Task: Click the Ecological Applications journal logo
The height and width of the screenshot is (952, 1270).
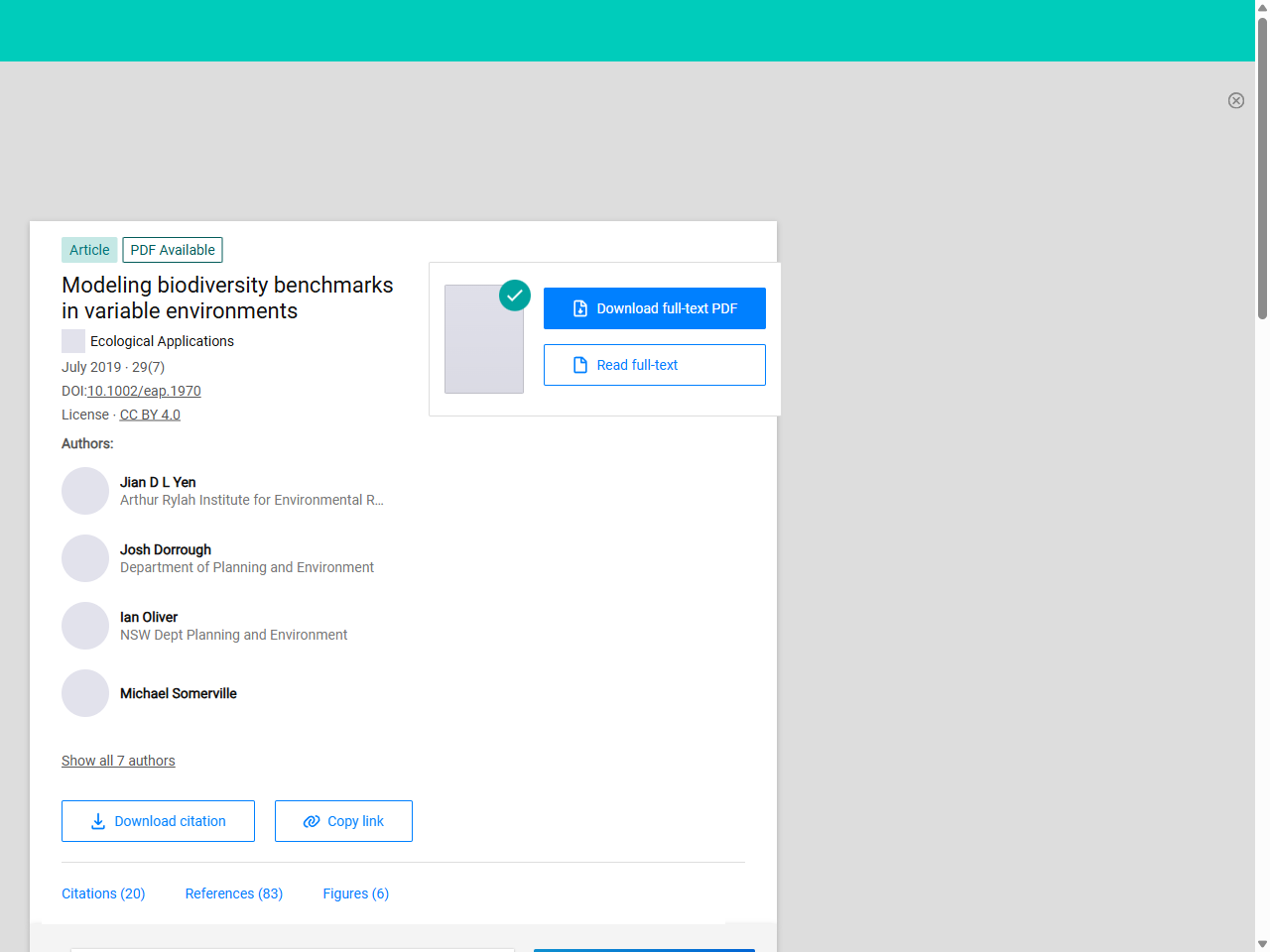Action: 73,341
